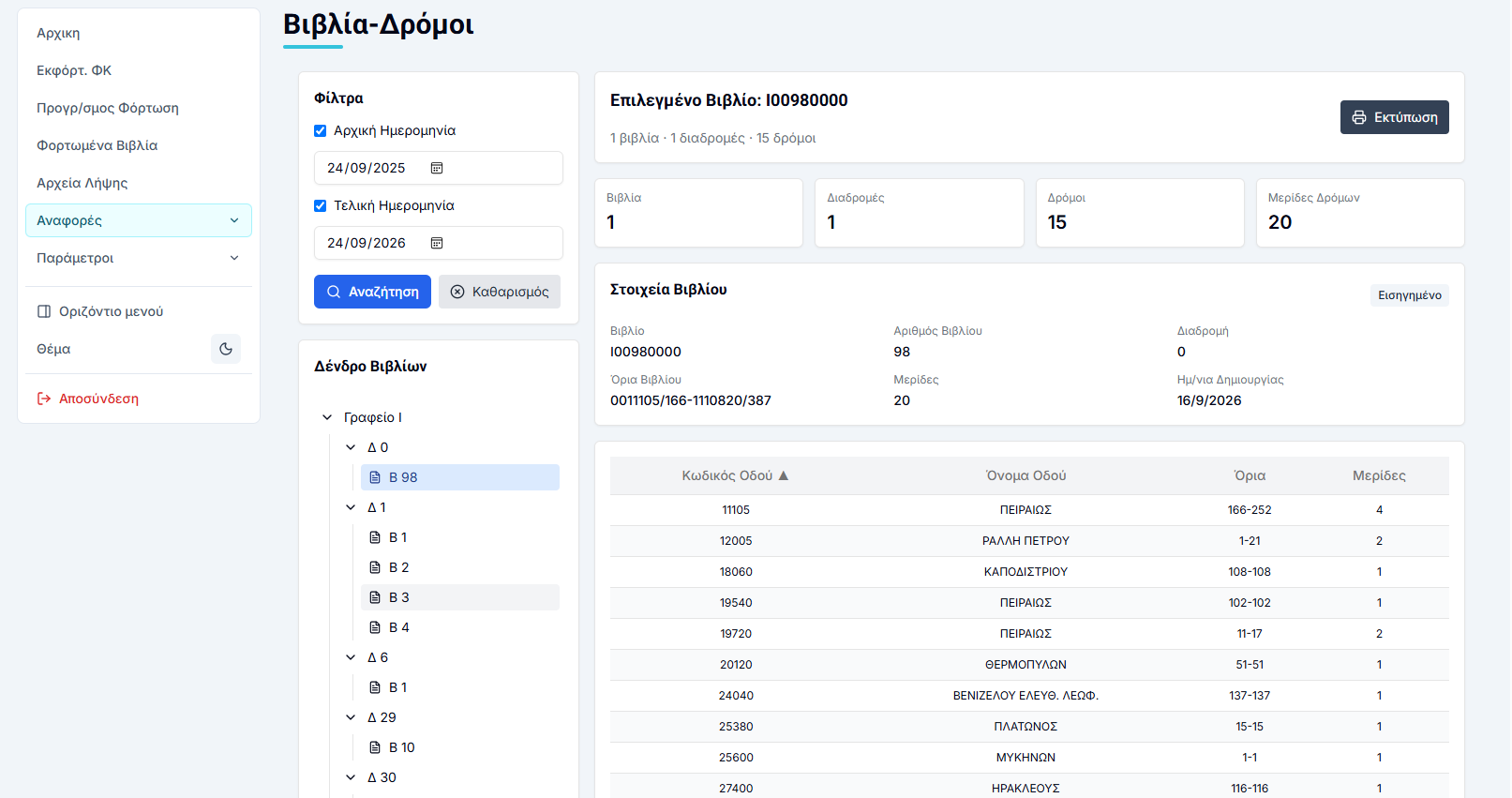Click Αποσύνδεση to log out

pyautogui.click(x=139, y=399)
